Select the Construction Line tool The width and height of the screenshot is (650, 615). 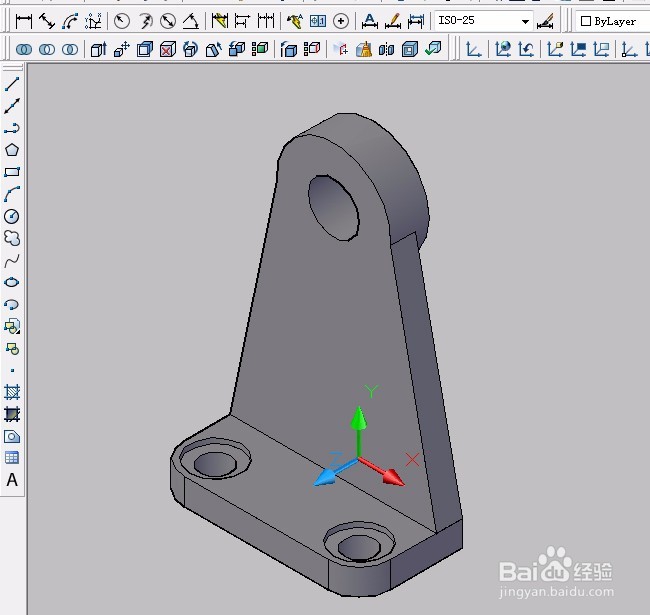(12, 106)
